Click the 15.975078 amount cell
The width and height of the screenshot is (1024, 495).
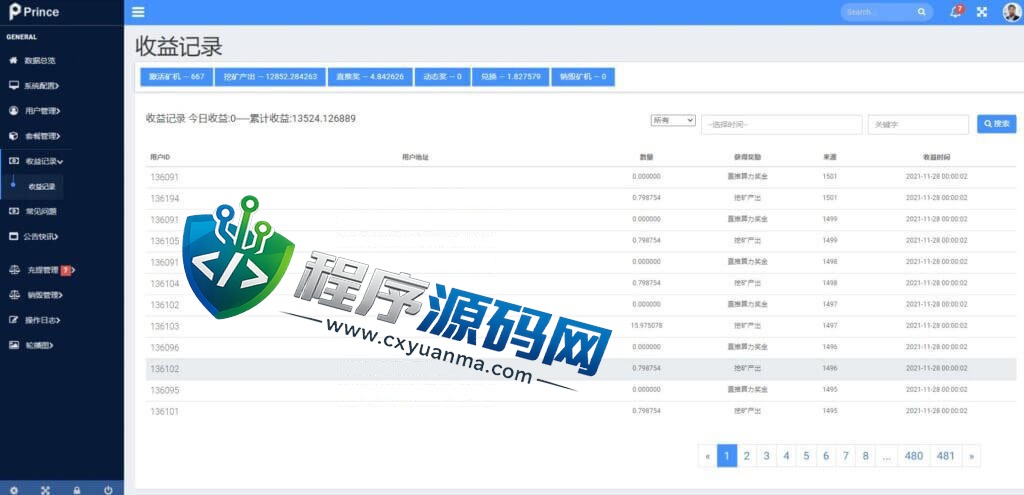647,325
